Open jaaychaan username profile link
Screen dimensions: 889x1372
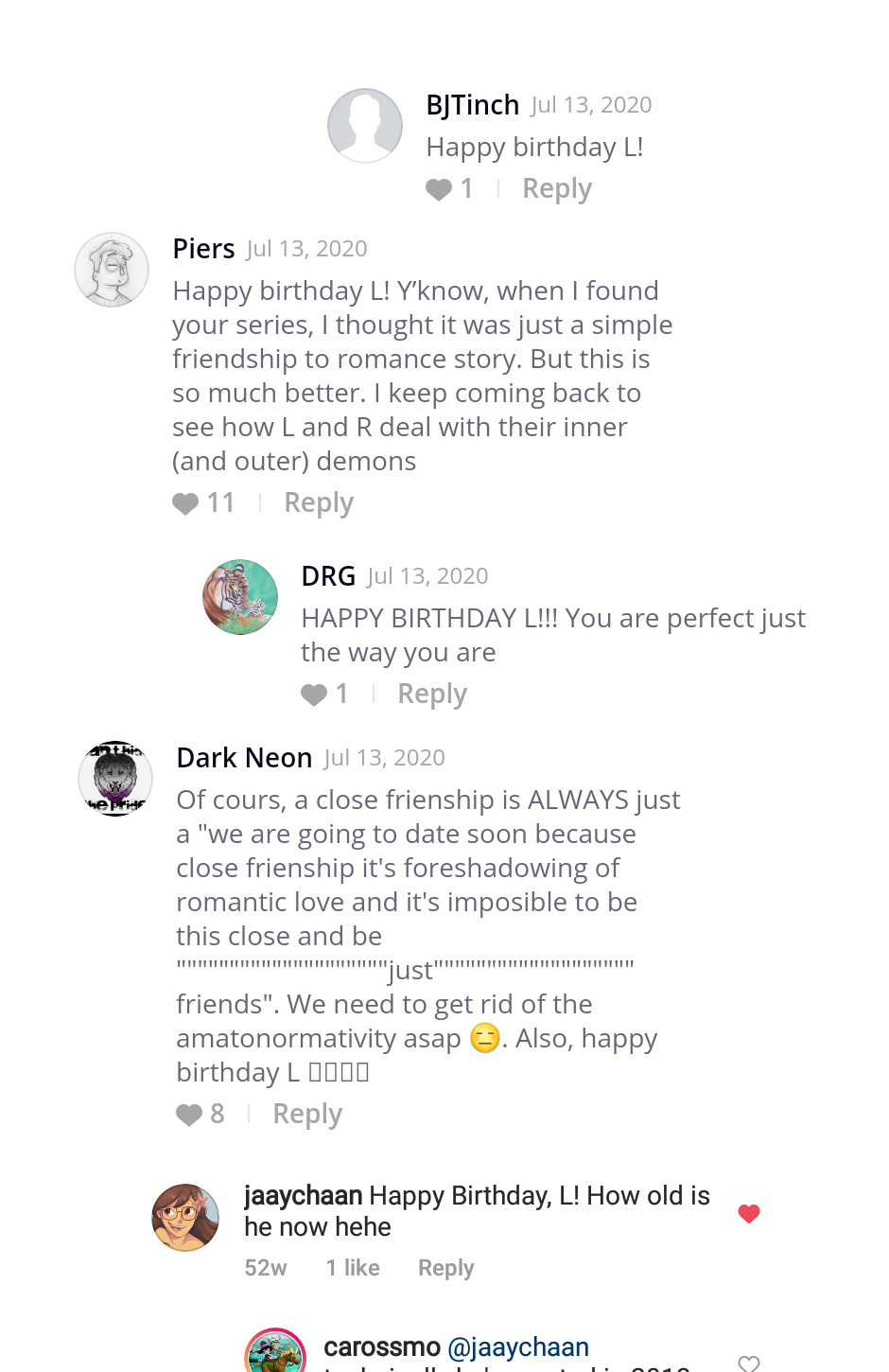tap(303, 1196)
